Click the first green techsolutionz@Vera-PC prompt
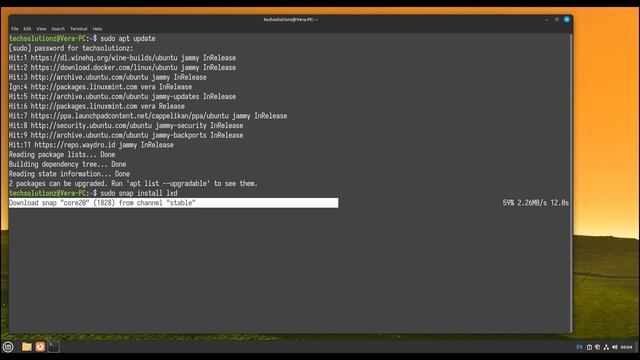This screenshot has height=360, width=640. (47, 38)
